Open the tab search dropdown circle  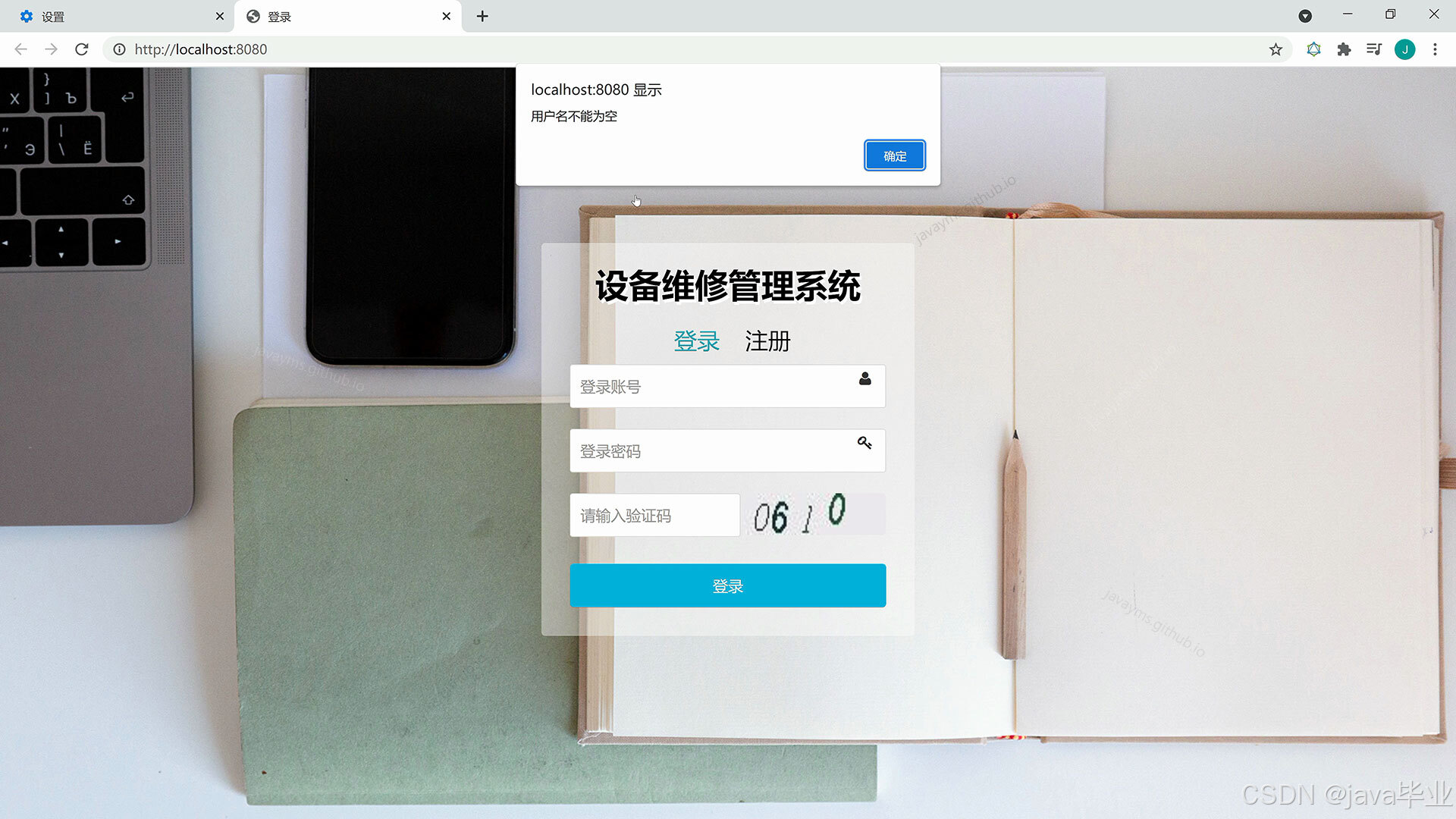(1305, 16)
